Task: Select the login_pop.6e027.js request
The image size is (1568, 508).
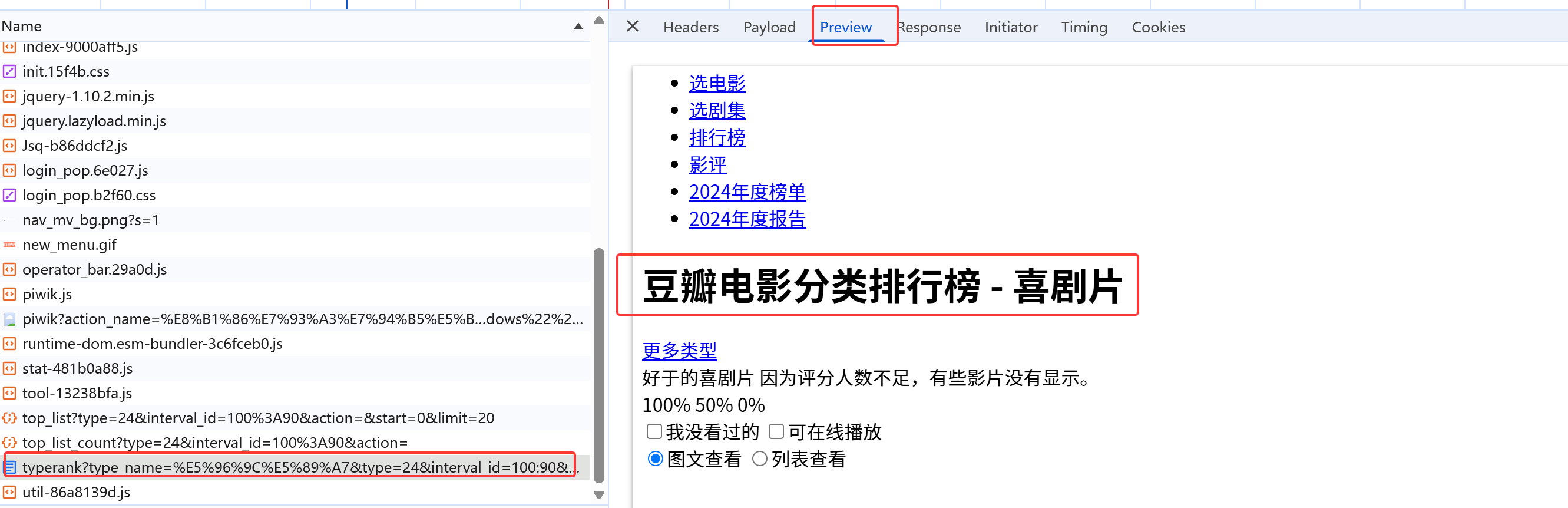Action: [x=295, y=170]
